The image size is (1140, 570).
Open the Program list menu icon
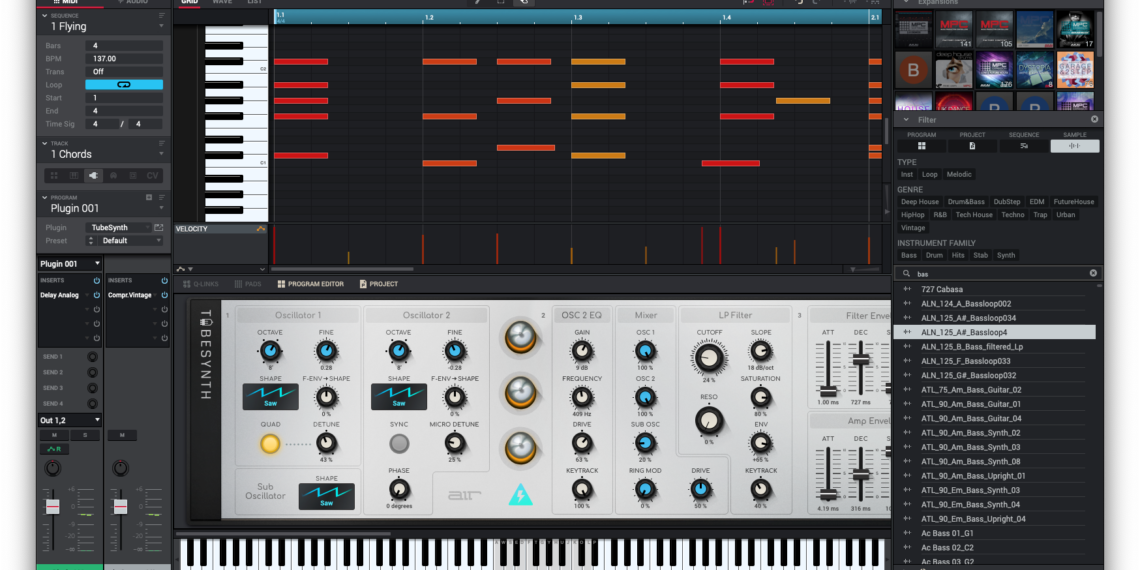161,197
